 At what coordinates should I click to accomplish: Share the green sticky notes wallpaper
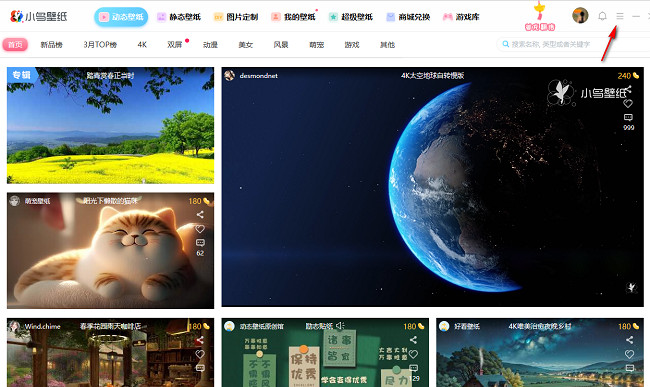coord(413,340)
